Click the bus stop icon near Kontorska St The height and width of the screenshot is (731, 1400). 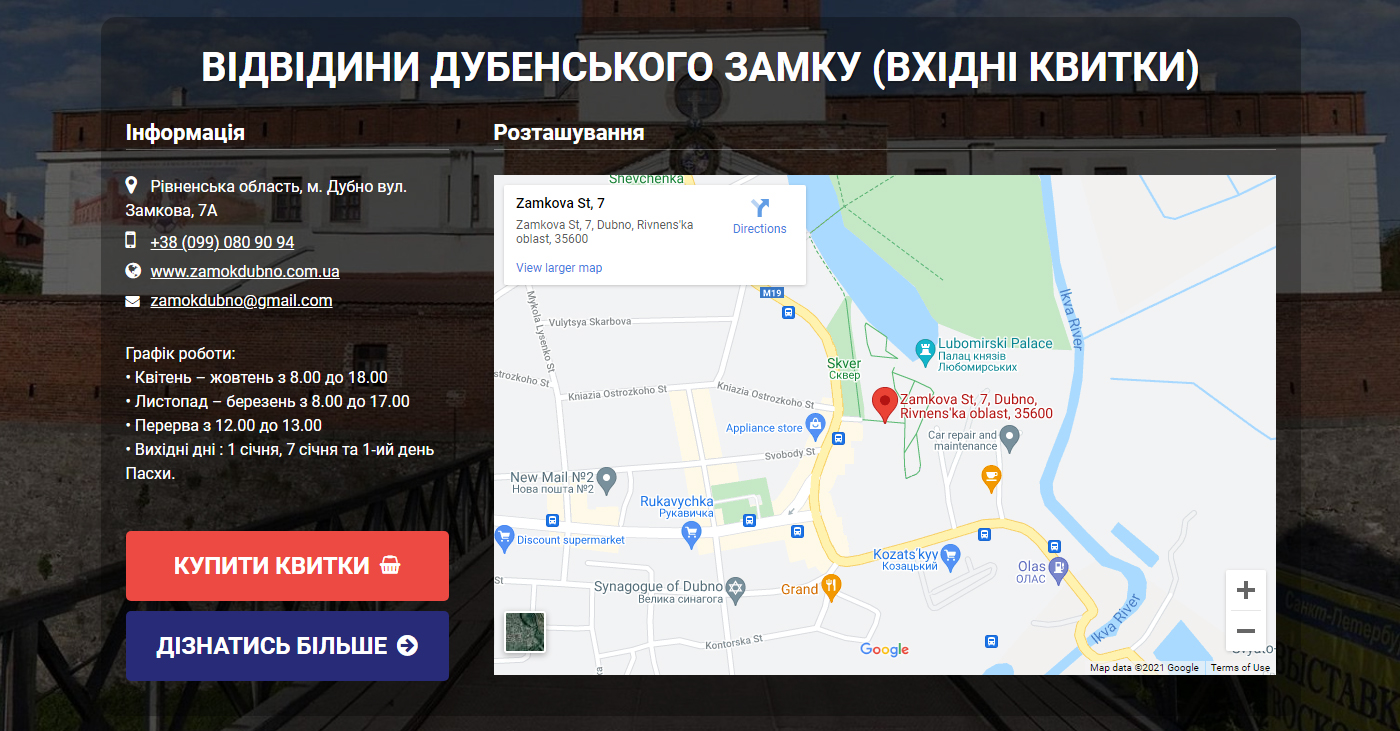pyautogui.click(x=991, y=641)
